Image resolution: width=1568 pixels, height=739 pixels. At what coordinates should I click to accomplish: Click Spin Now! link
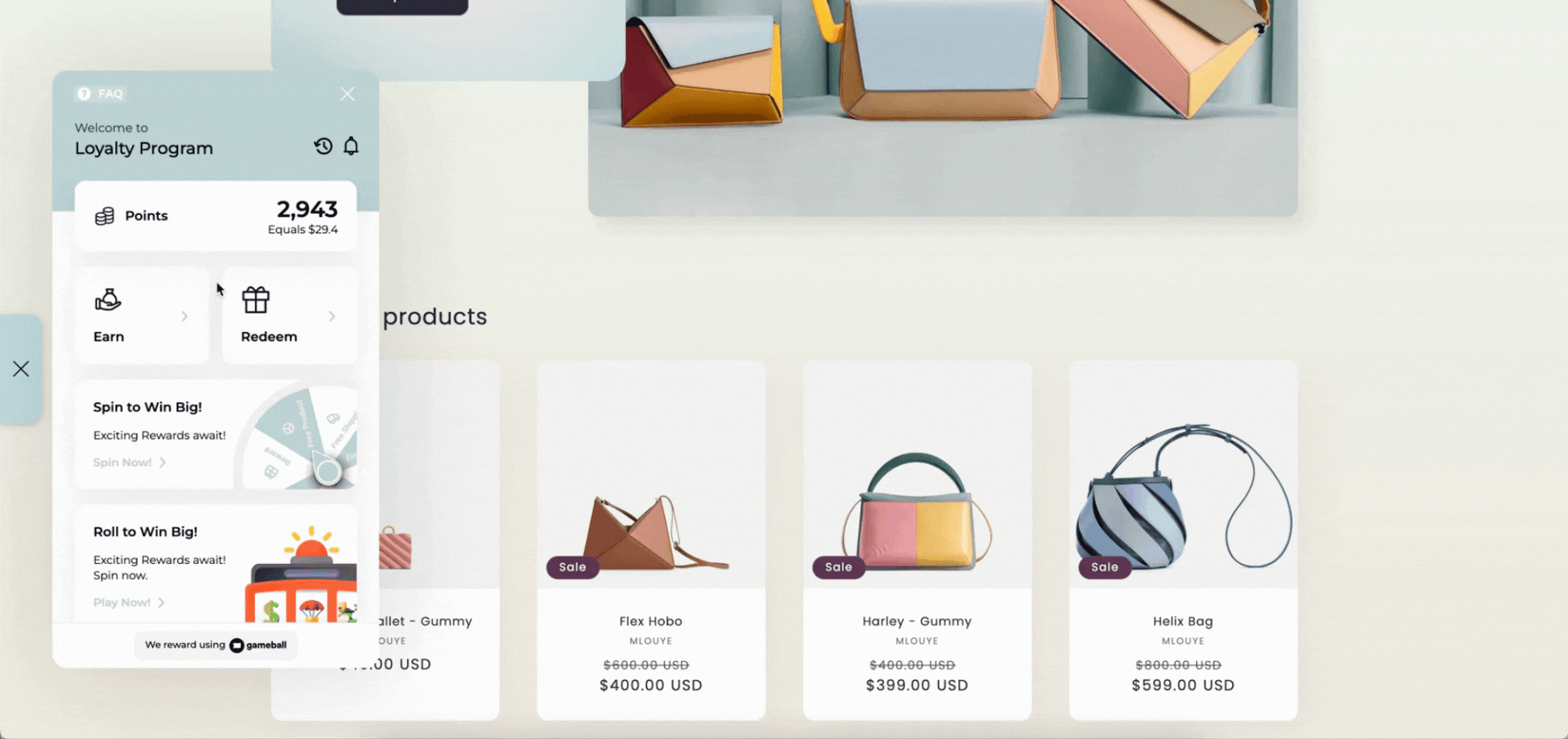point(129,462)
